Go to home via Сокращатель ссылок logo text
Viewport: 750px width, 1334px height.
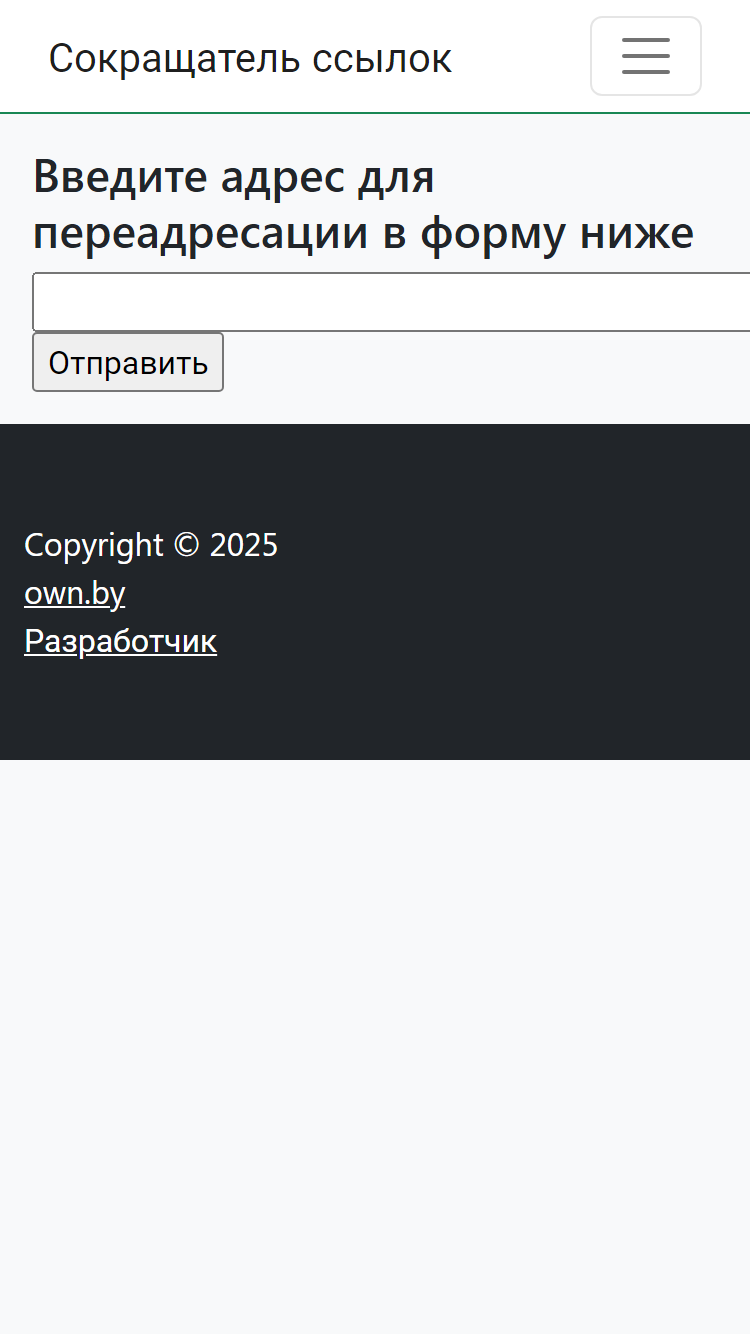pos(250,59)
